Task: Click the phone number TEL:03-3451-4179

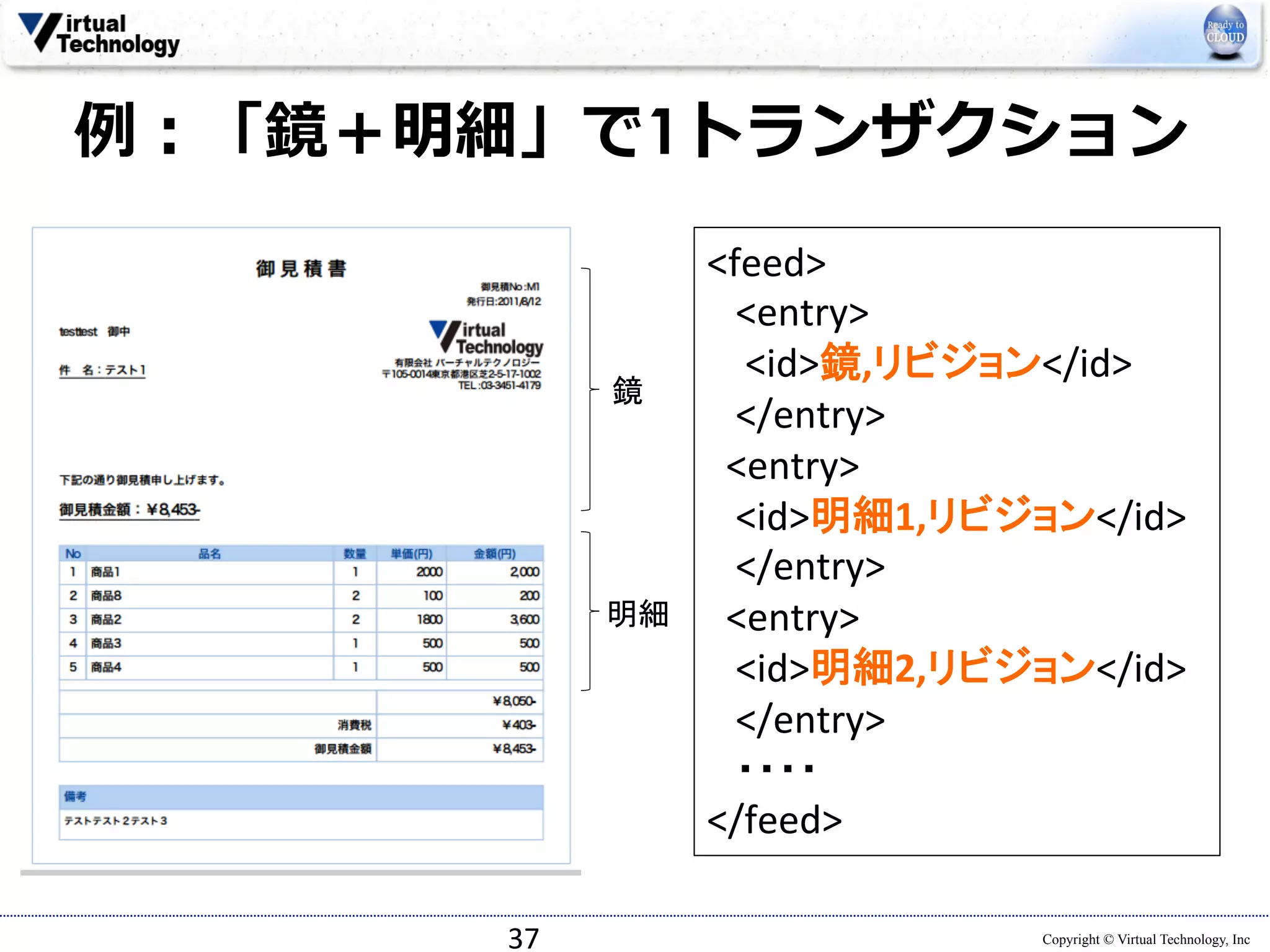Action: (499, 386)
